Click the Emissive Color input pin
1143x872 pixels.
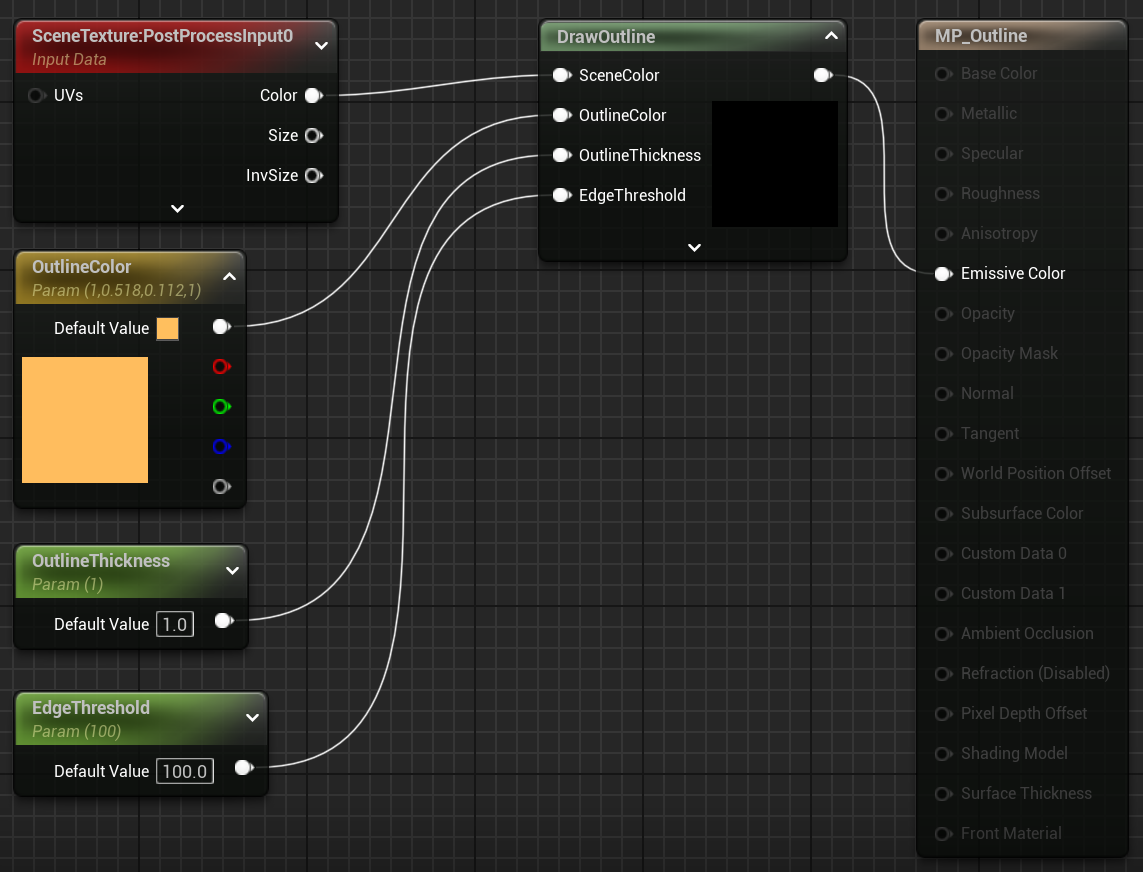click(x=942, y=274)
